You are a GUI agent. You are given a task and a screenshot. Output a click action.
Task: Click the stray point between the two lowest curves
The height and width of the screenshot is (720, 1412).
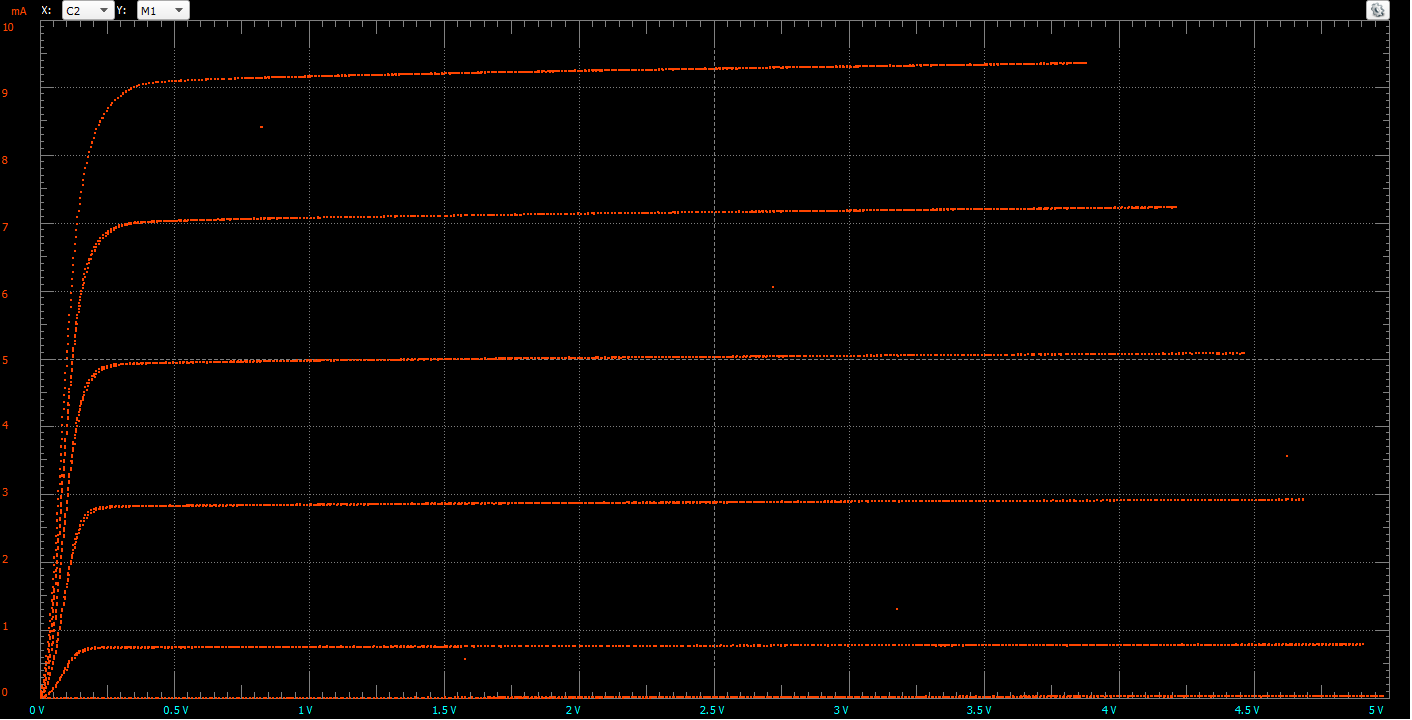click(897, 609)
